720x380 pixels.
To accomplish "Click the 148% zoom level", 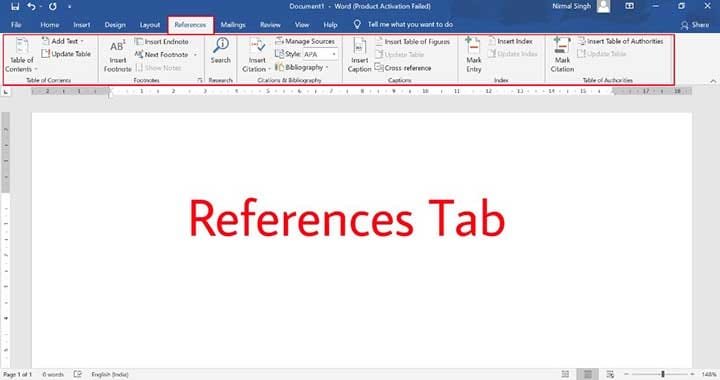I will 709,374.
